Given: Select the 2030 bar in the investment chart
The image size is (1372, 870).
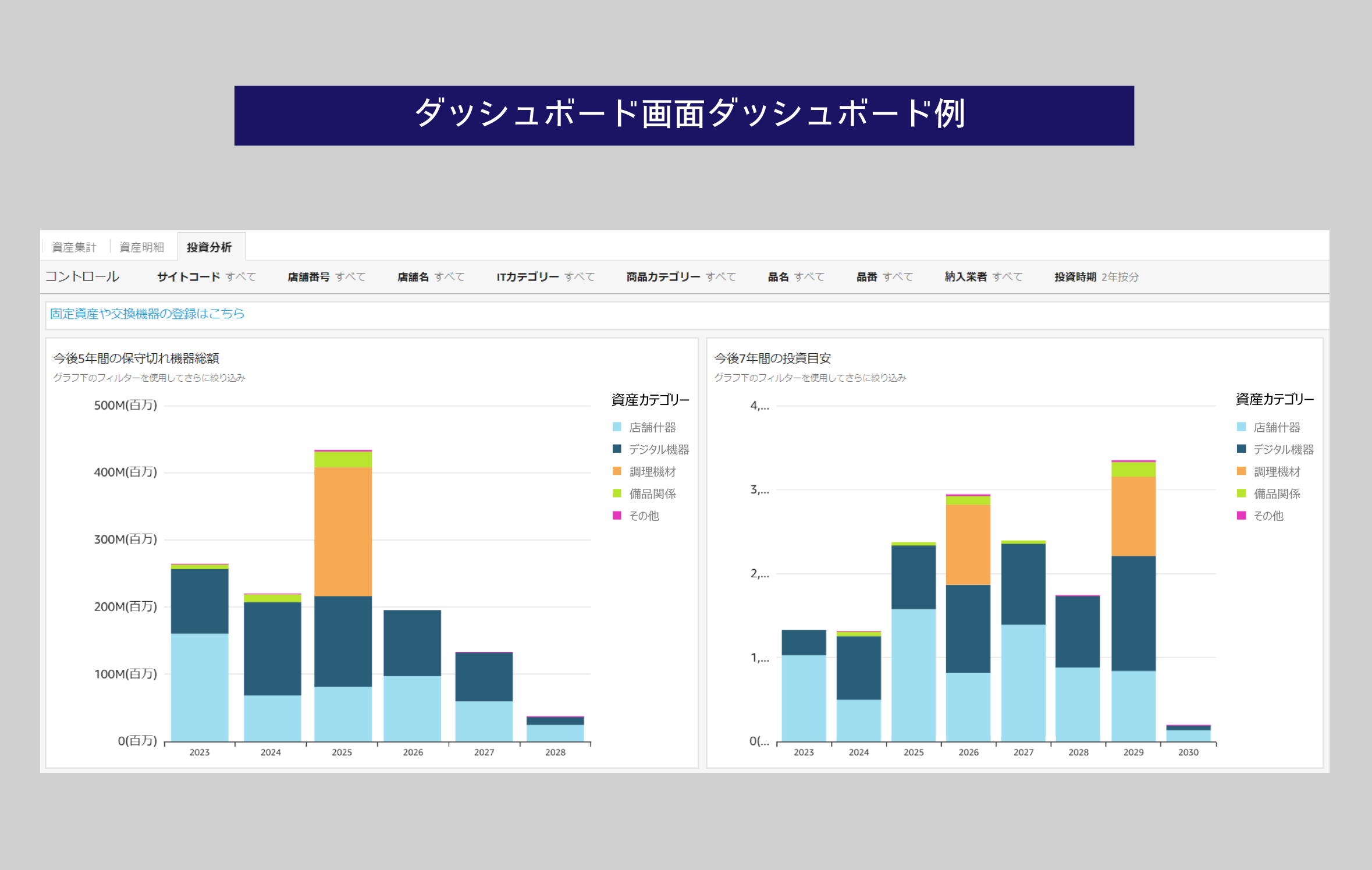Looking at the screenshot, I should pos(1188,734).
